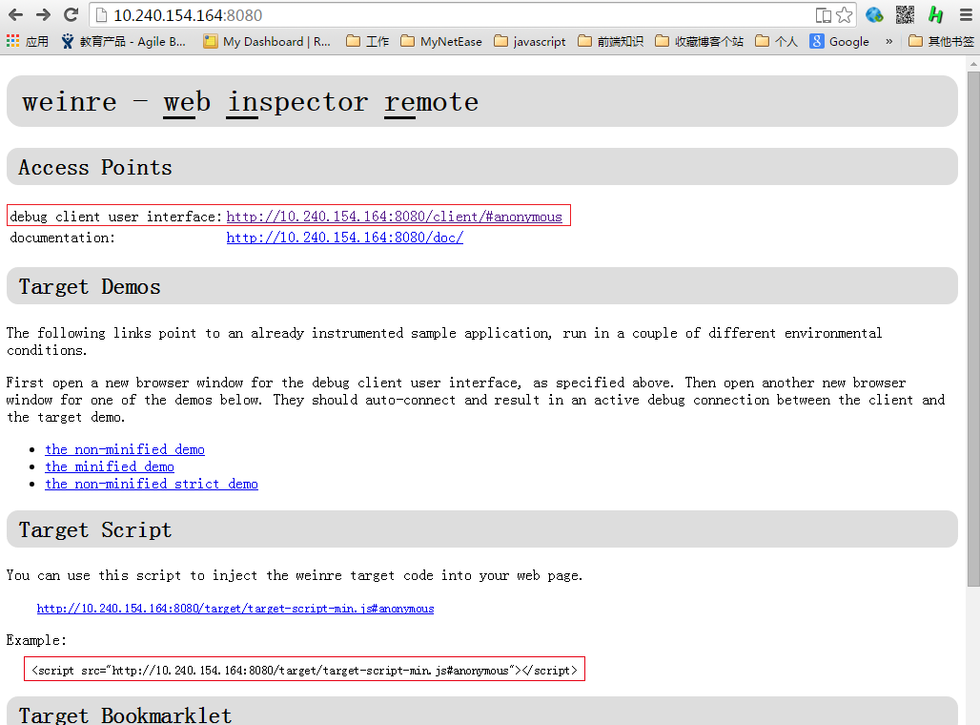The height and width of the screenshot is (725, 980).
Task: Open the Google bookmark
Action: tap(839, 41)
